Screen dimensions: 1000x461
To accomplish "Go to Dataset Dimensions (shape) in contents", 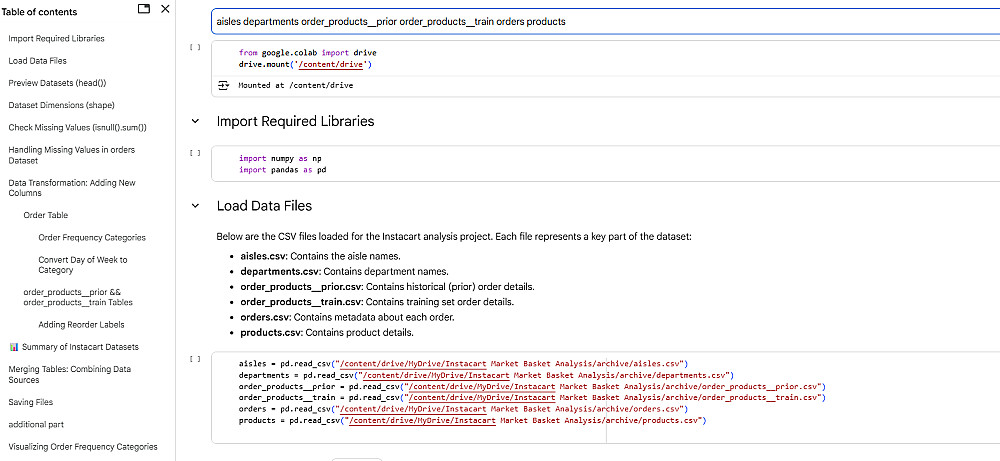I will [60, 105].
